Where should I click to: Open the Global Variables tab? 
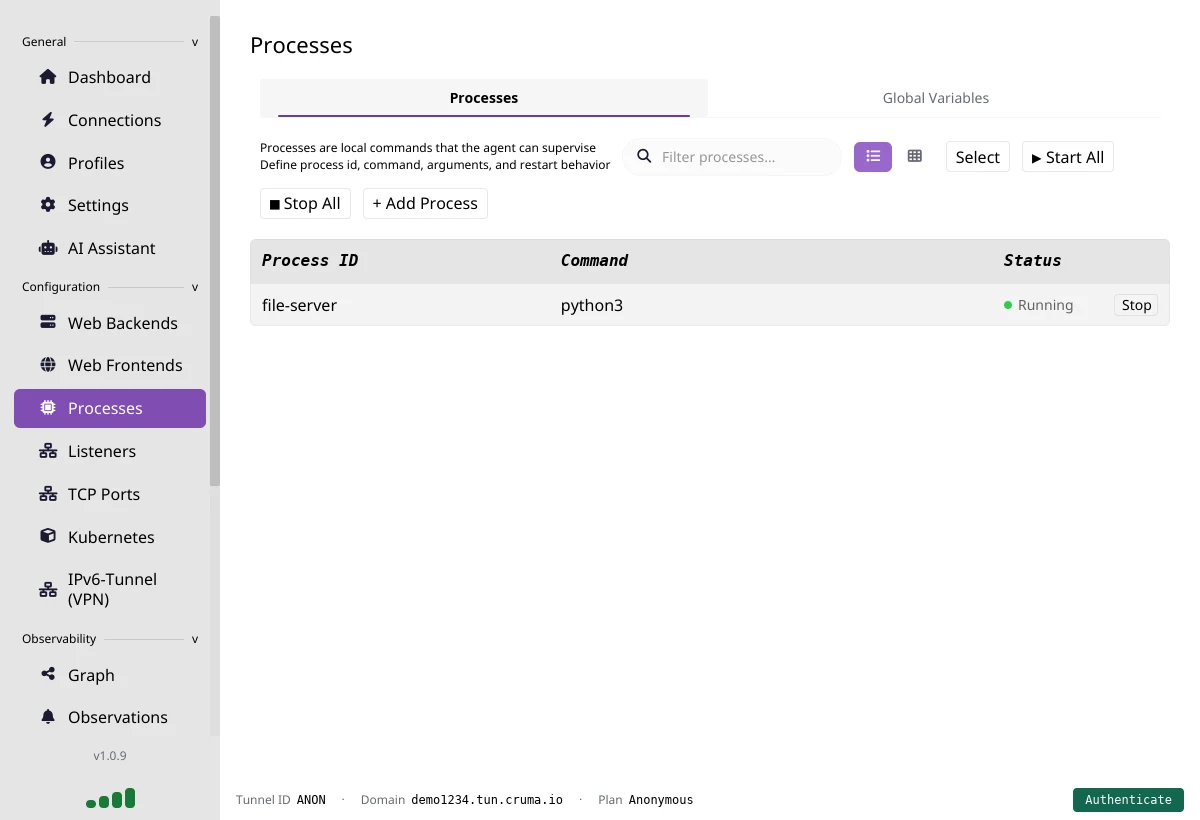pyautogui.click(x=936, y=98)
